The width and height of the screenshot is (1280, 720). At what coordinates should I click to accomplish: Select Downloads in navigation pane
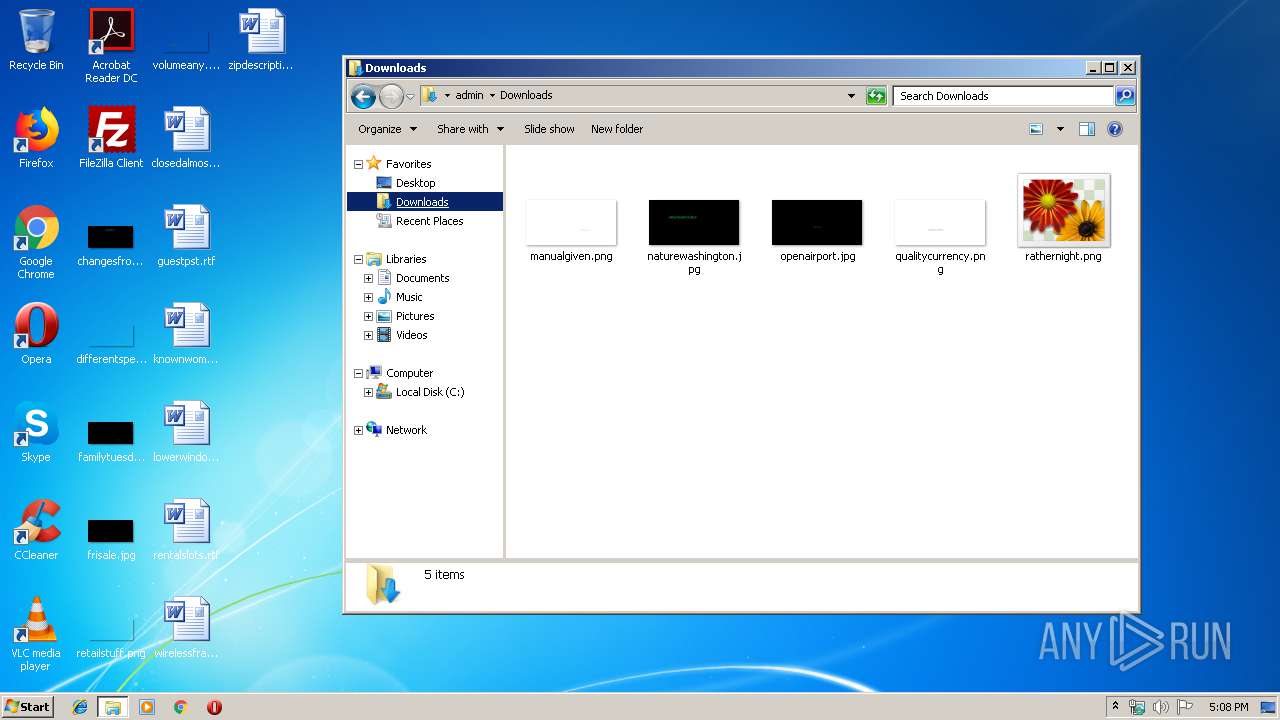pyautogui.click(x=422, y=202)
